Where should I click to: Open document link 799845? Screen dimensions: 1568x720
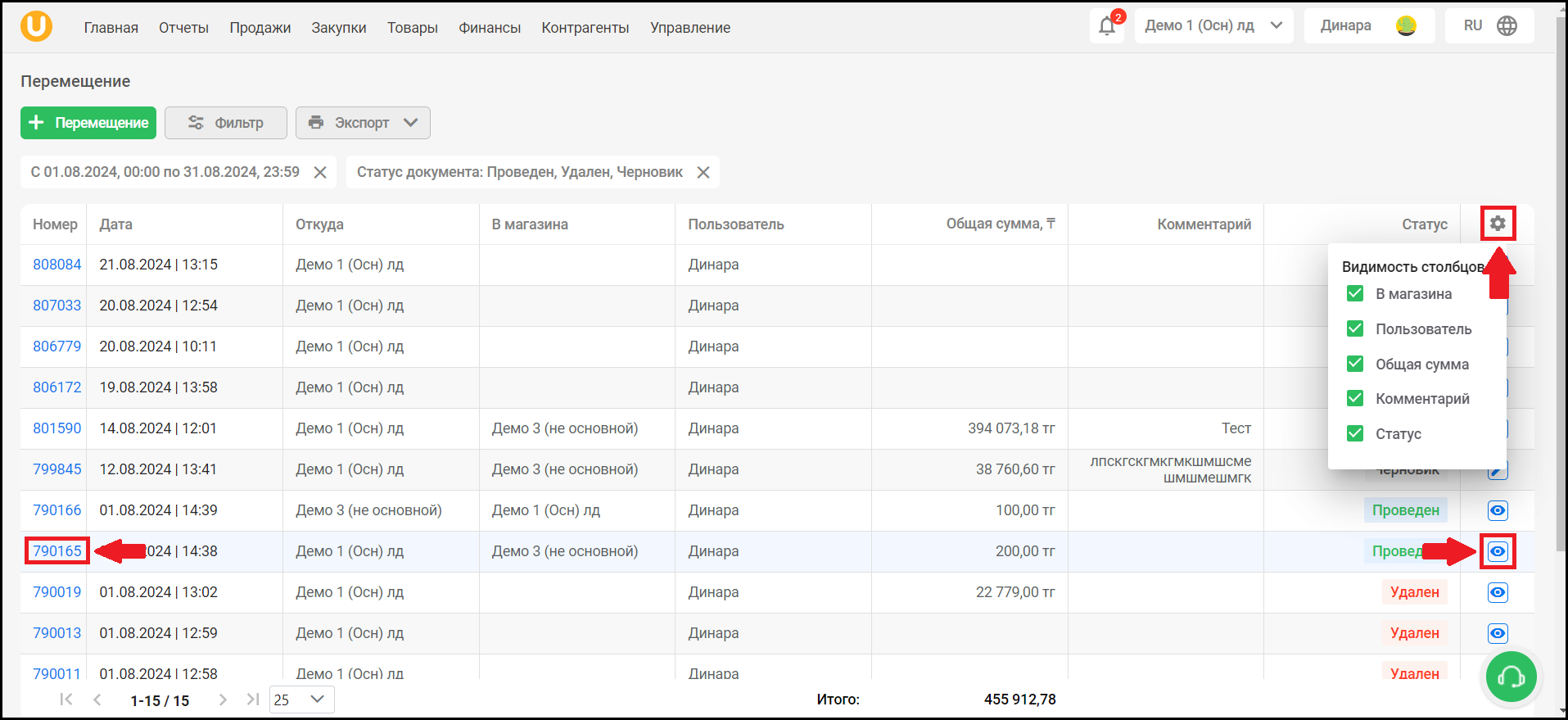57,469
